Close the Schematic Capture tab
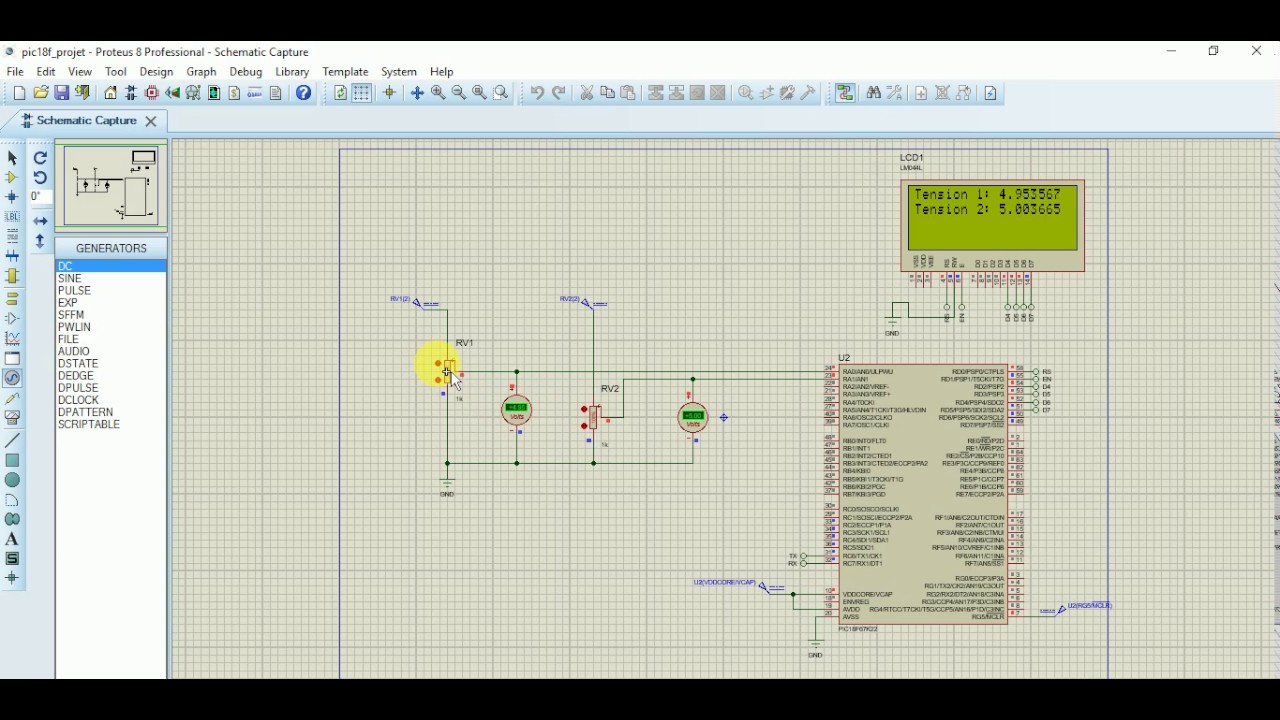Image resolution: width=1280 pixels, height=720 pixels. point(151,121)
